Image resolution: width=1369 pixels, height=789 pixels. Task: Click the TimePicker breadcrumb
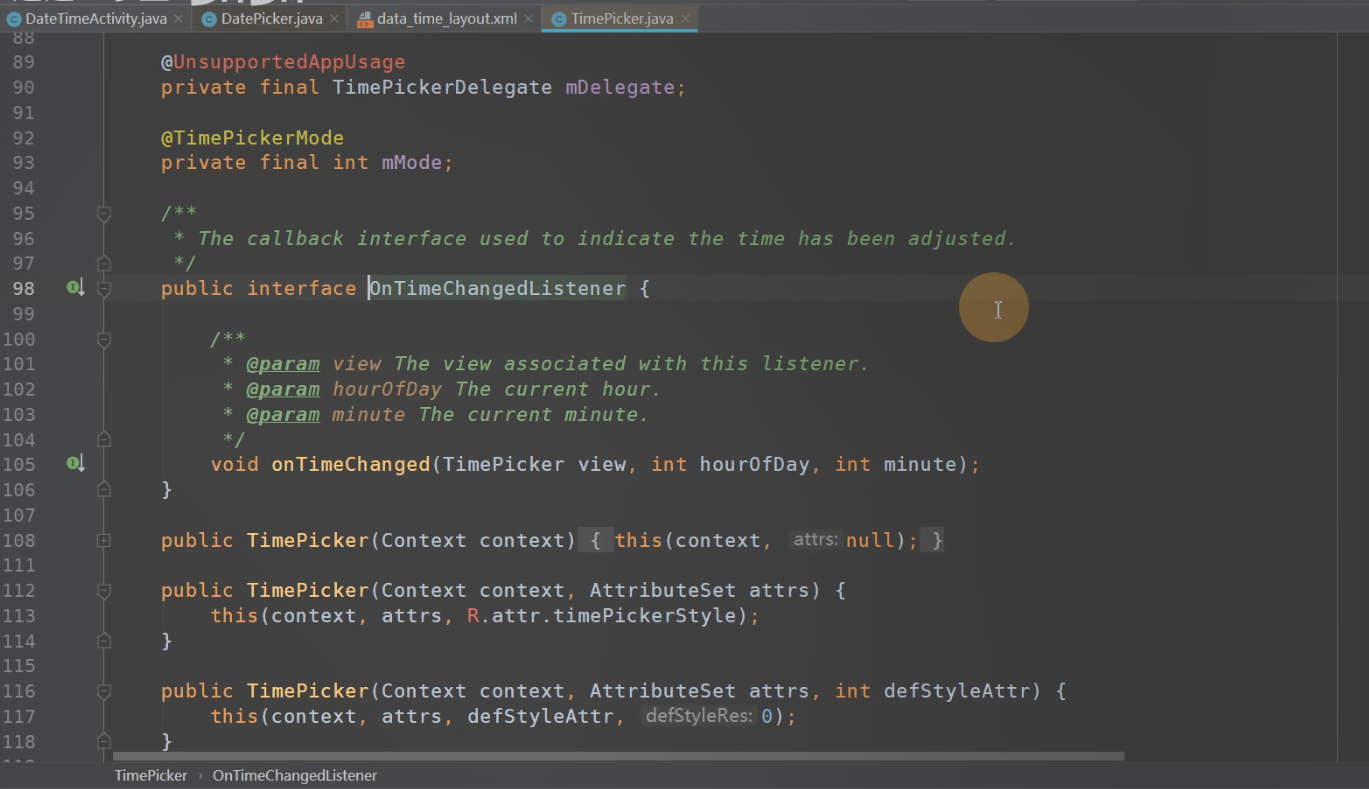tap(151, 775)
